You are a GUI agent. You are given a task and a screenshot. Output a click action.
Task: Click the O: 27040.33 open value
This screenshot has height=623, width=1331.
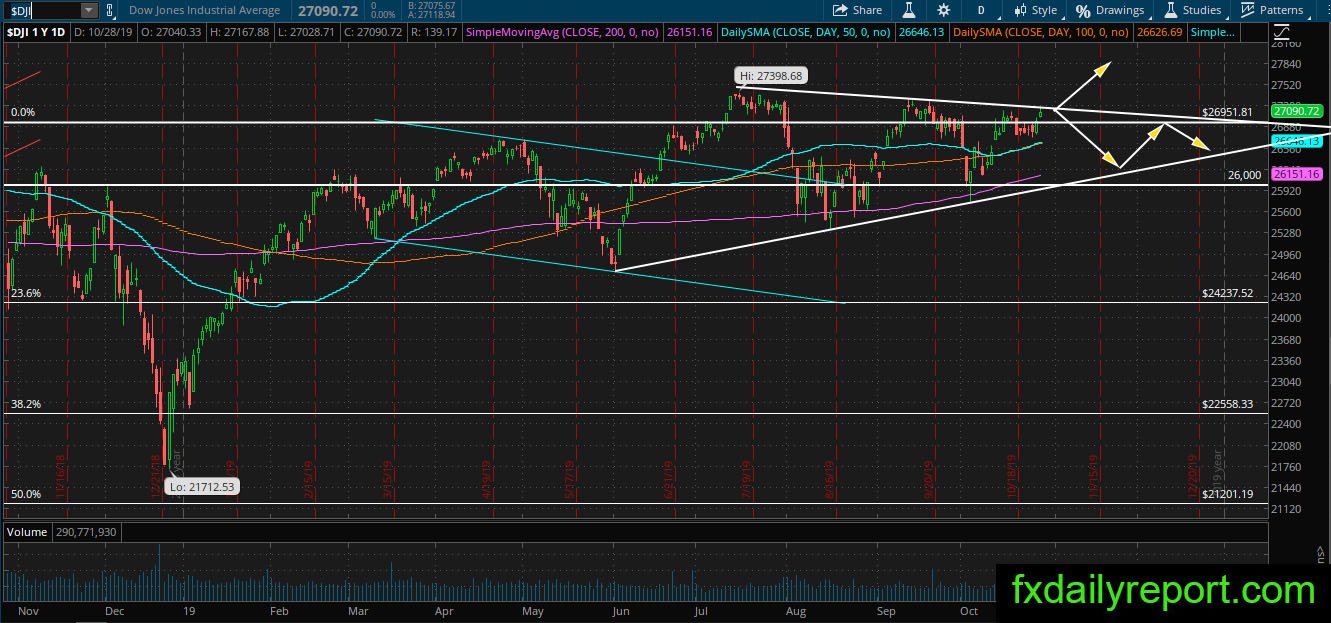click(170, 32)
